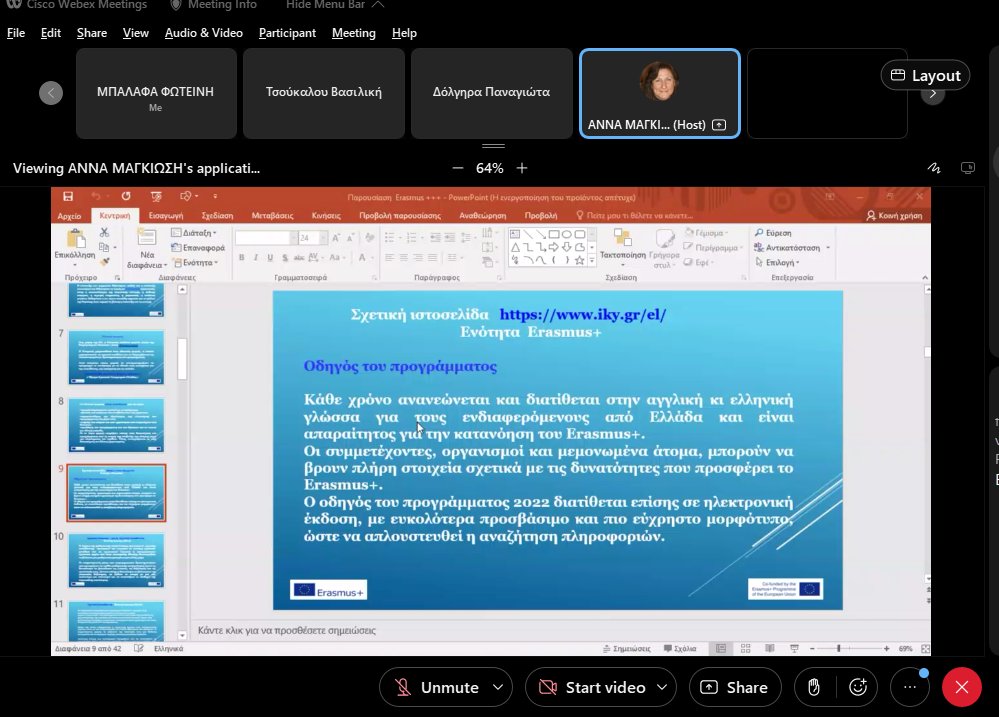
Task: Open the Audio & Video menu
Action: (203, 33)
